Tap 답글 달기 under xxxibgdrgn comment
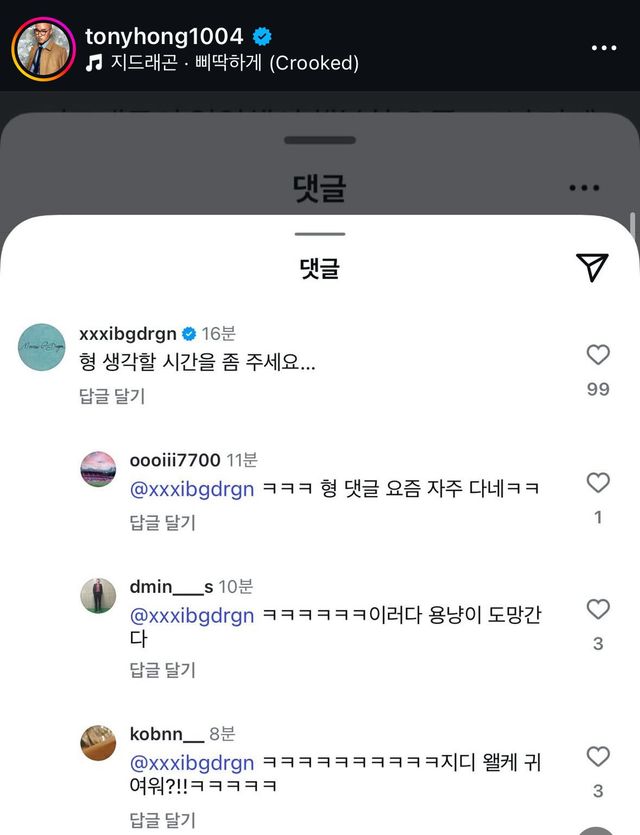The width and height of the screenshot is (640, 835). 112,396
